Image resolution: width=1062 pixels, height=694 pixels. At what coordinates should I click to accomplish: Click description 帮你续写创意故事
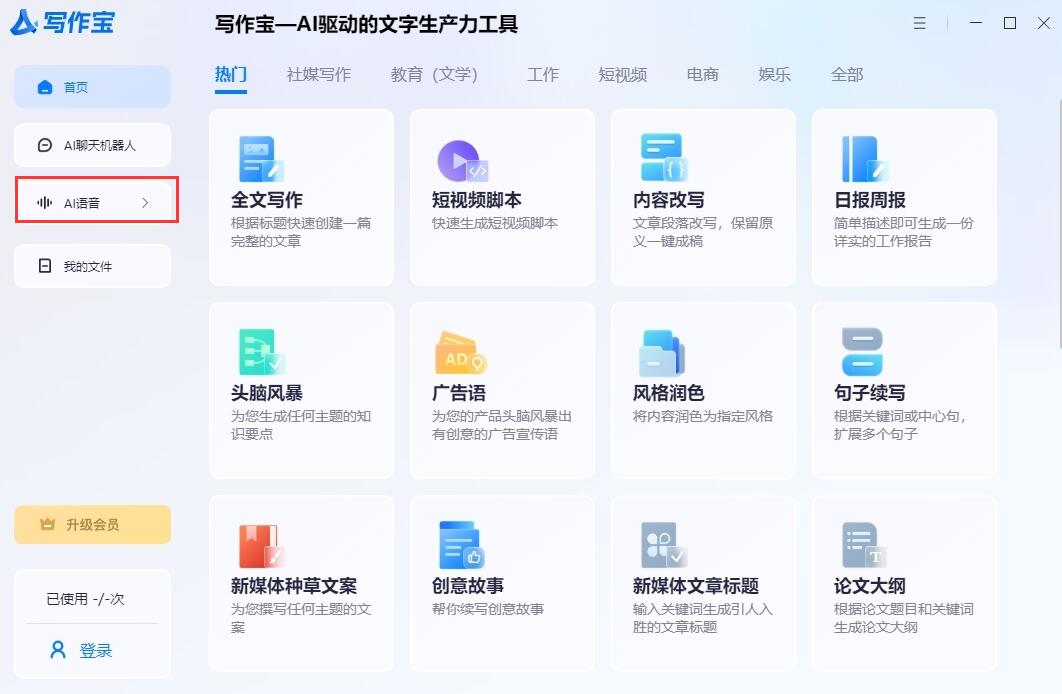tap(488, 609)
